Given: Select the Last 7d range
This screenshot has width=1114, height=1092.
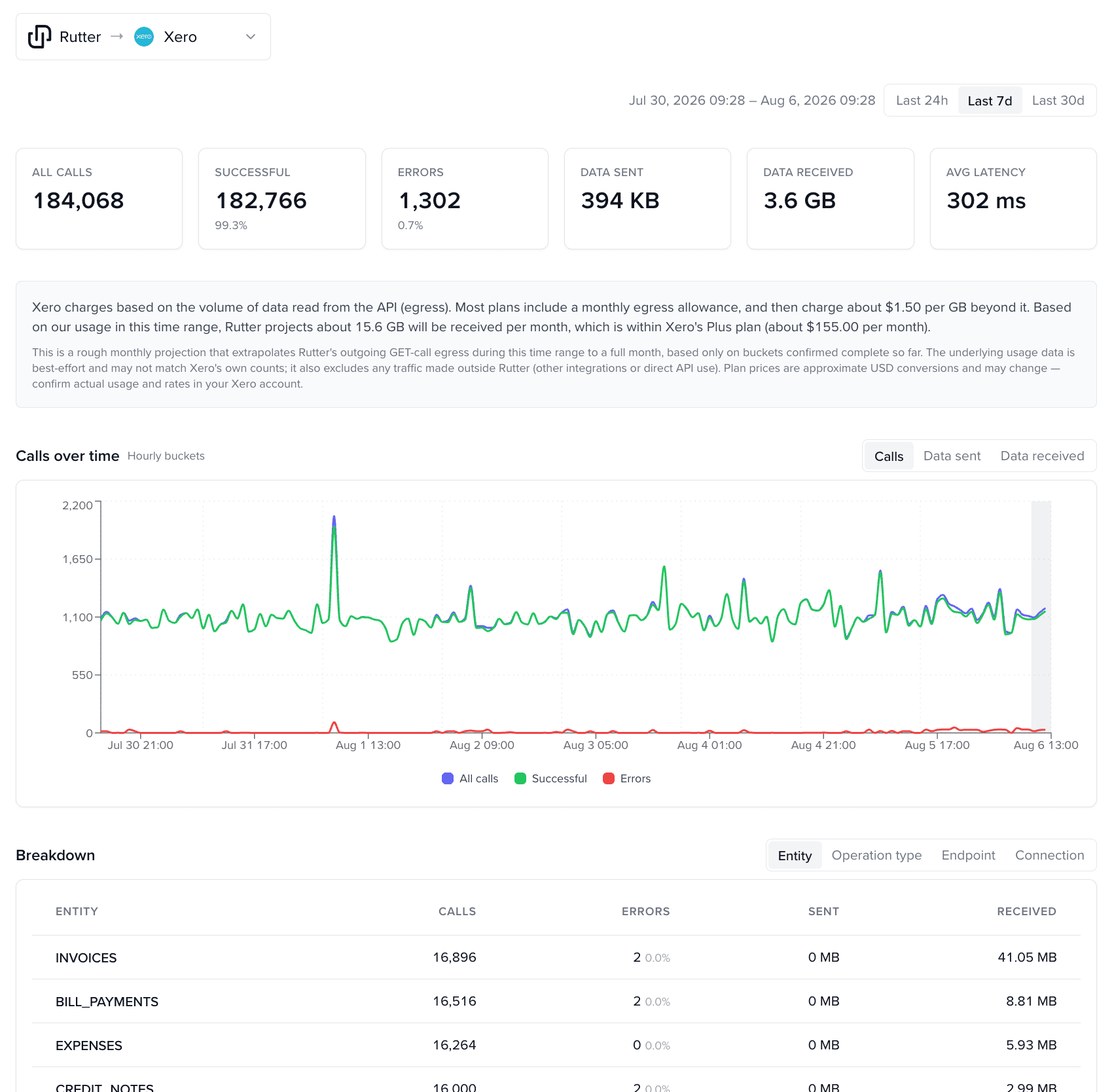Looking at the screenshot, I should (x=990, y=101).
